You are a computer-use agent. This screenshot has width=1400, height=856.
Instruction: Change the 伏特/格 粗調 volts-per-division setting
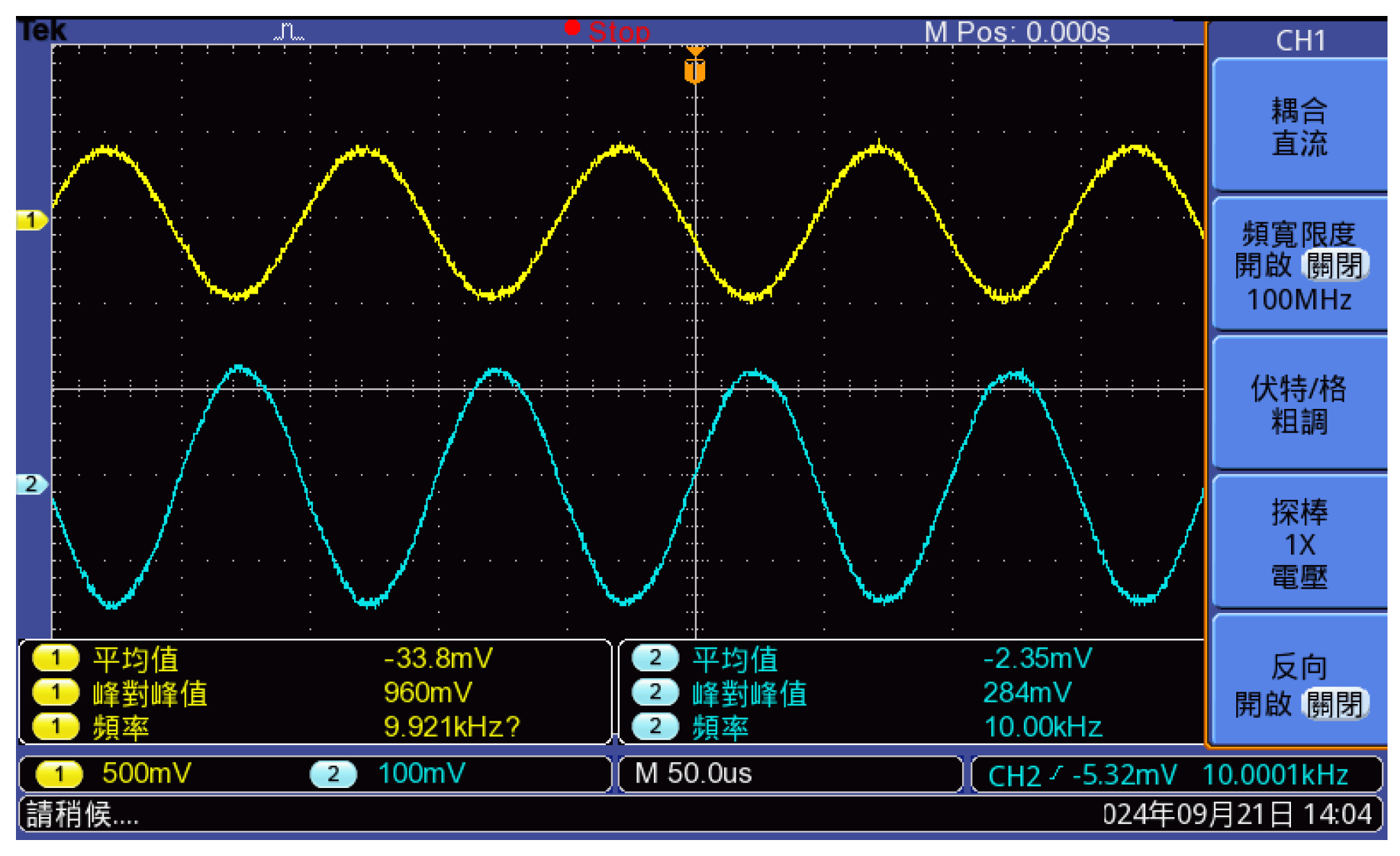point(1298,404)
